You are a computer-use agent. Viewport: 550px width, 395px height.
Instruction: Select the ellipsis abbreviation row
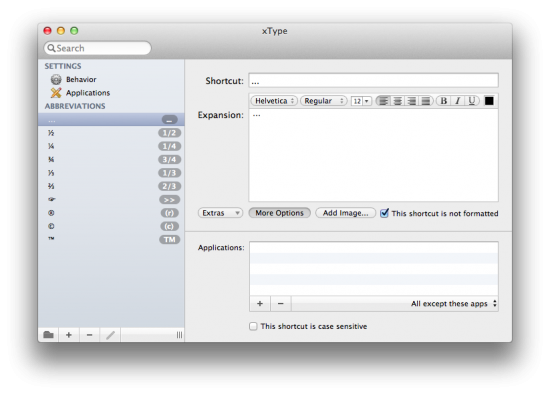coord(111,120)
